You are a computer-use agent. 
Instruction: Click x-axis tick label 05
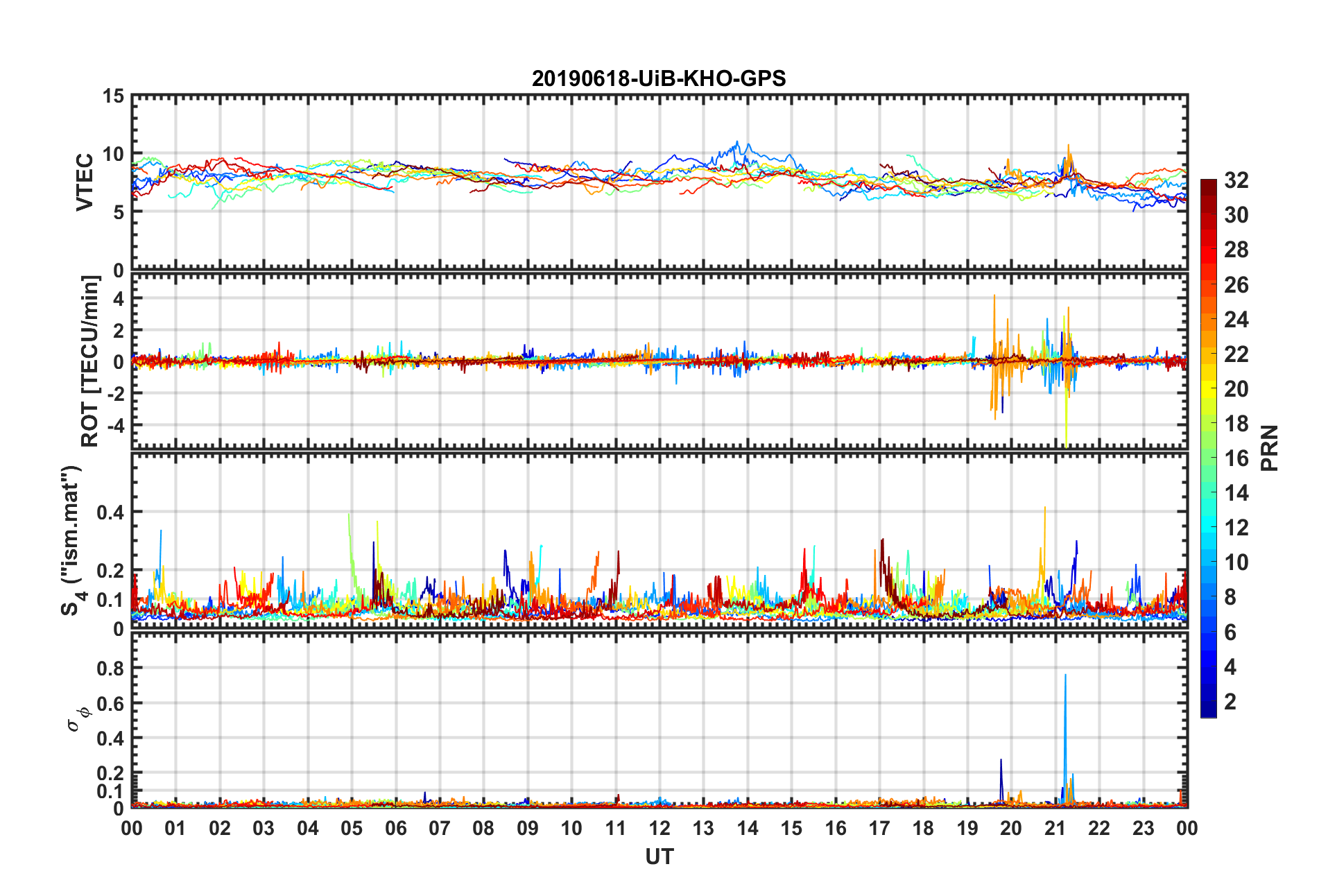tap(352, 828)
